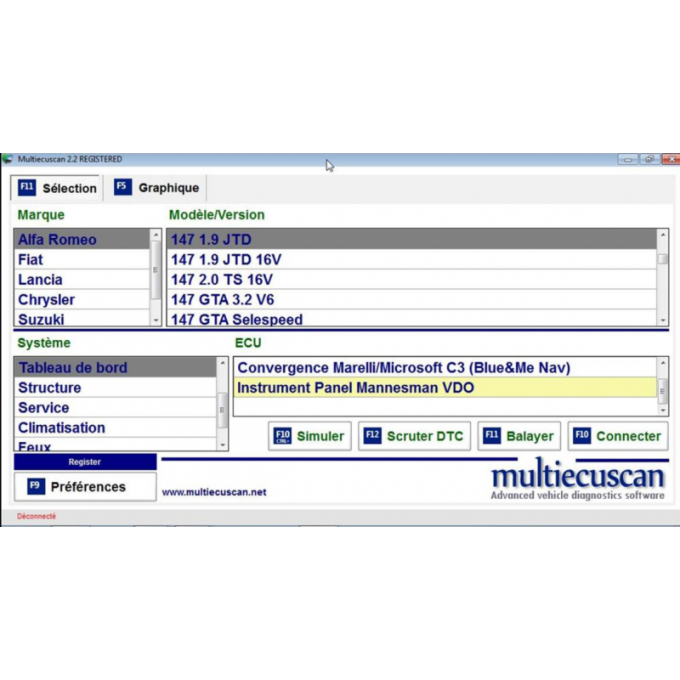680x680 pixels.
Task: Click Modèle/Version list scroll up arrow
Action: point(663,235)
